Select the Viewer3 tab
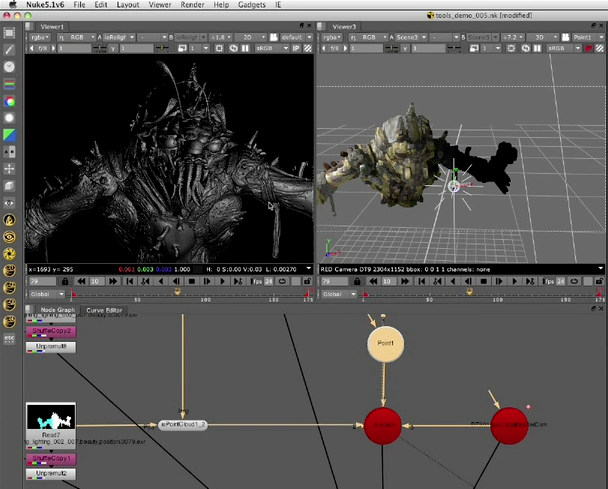This screenshot has height=489, width=608. tap(344, 26)
